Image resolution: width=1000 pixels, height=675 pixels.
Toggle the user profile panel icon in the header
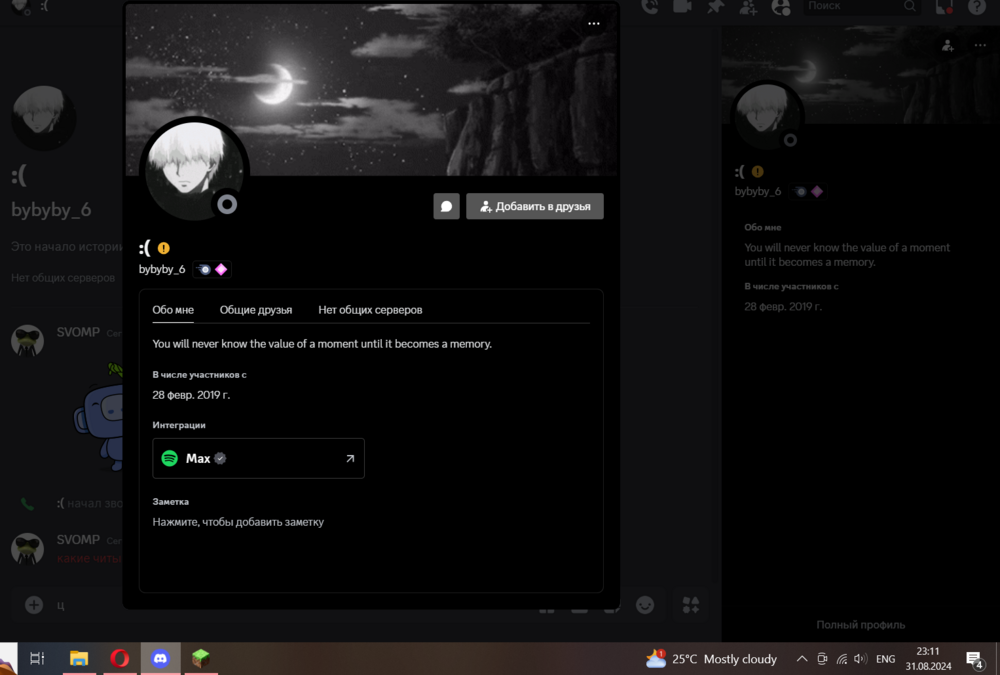pos(781,6)
